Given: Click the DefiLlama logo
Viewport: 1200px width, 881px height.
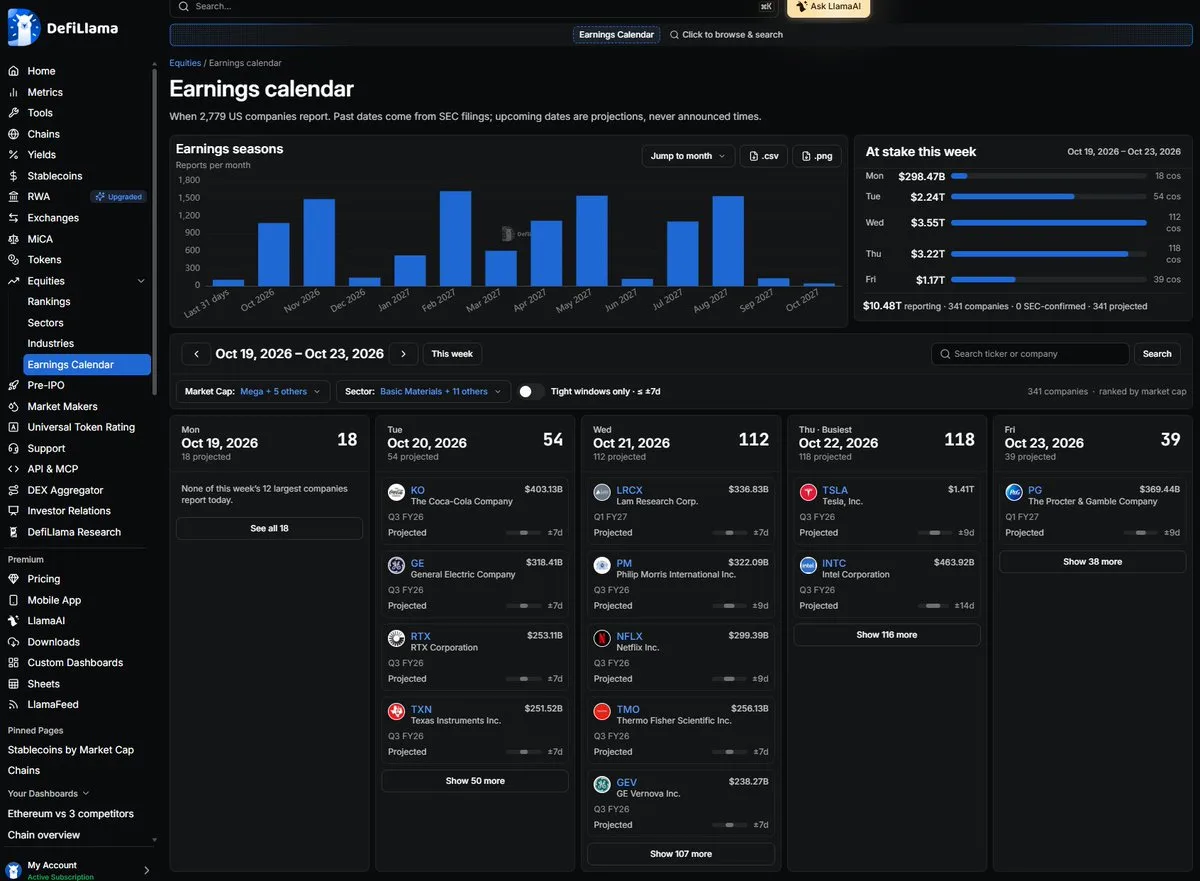Looking at the screenshot, I should tap(62, 28).
